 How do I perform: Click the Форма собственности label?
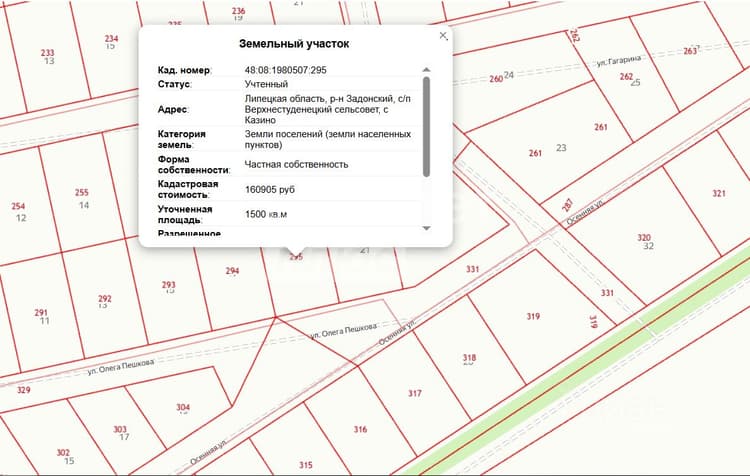[x=194, y=165]
